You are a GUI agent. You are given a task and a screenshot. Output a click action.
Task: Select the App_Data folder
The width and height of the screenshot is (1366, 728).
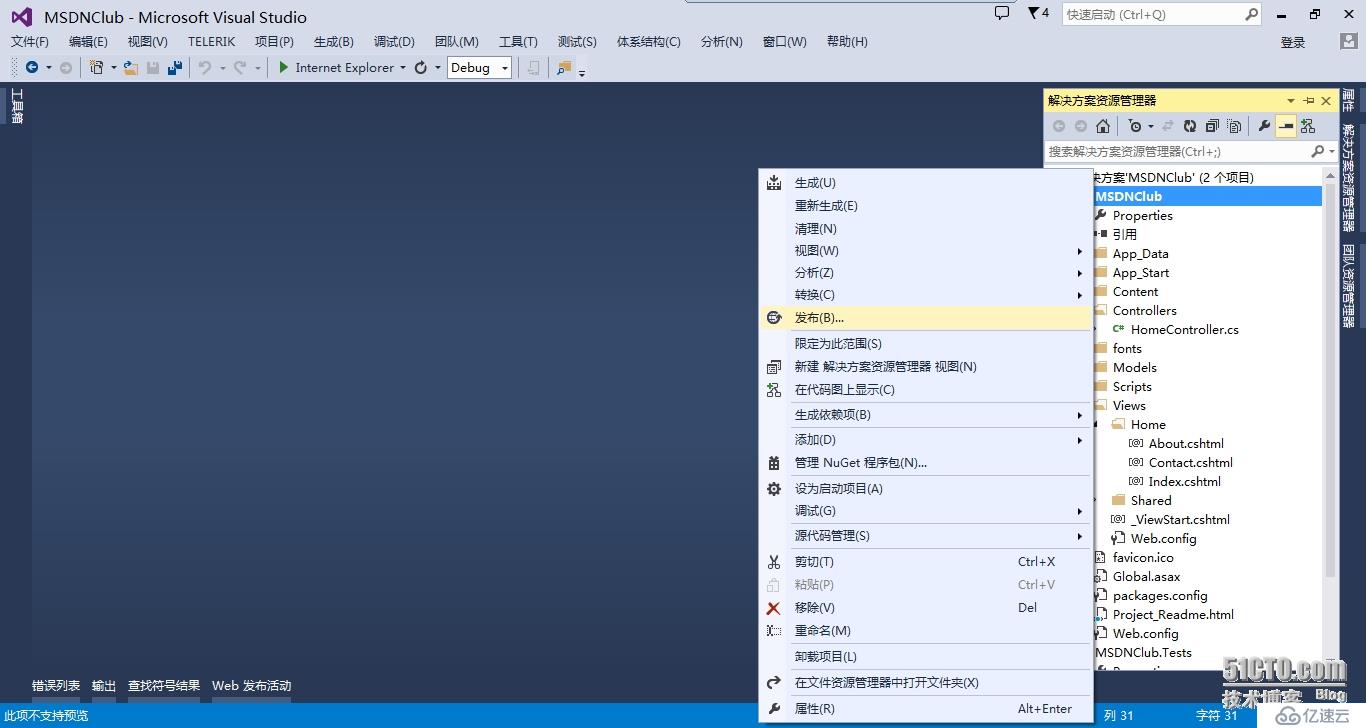click(x=1140, y=253)
